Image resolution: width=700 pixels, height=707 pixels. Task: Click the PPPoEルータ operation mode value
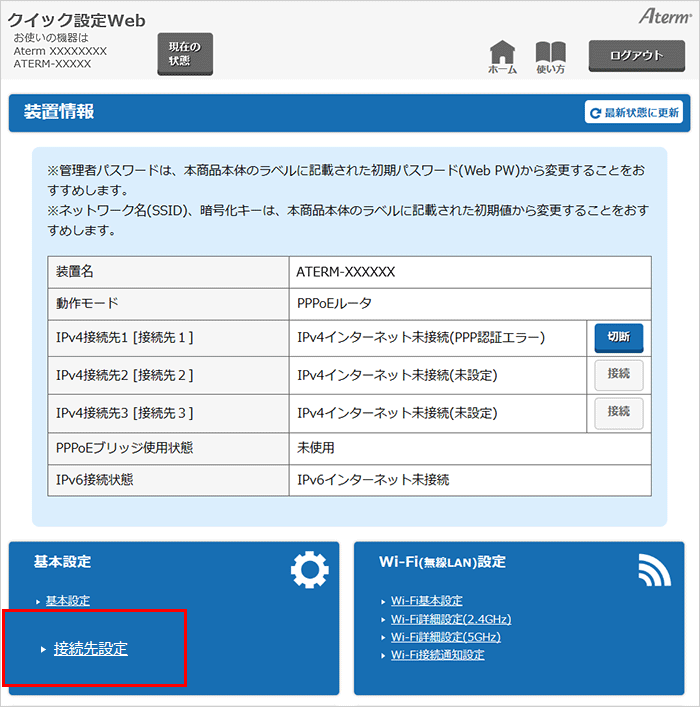click(335, 302)
